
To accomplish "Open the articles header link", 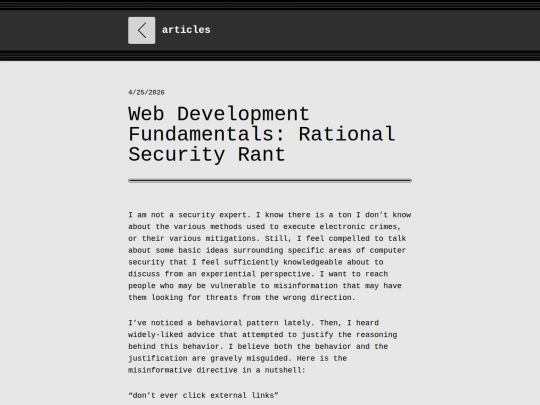I will tap(186, 30).
